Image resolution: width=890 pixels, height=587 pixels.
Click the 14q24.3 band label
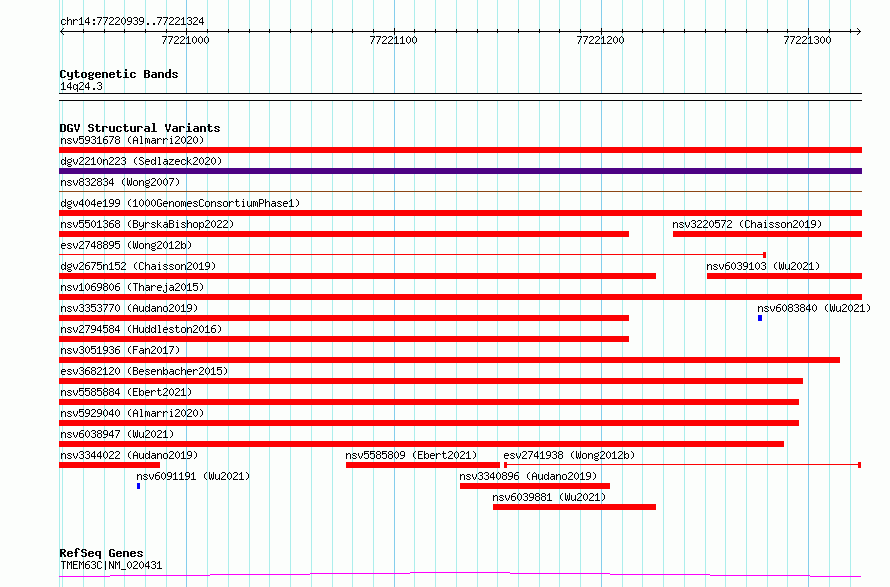click(x=81, y=86)
